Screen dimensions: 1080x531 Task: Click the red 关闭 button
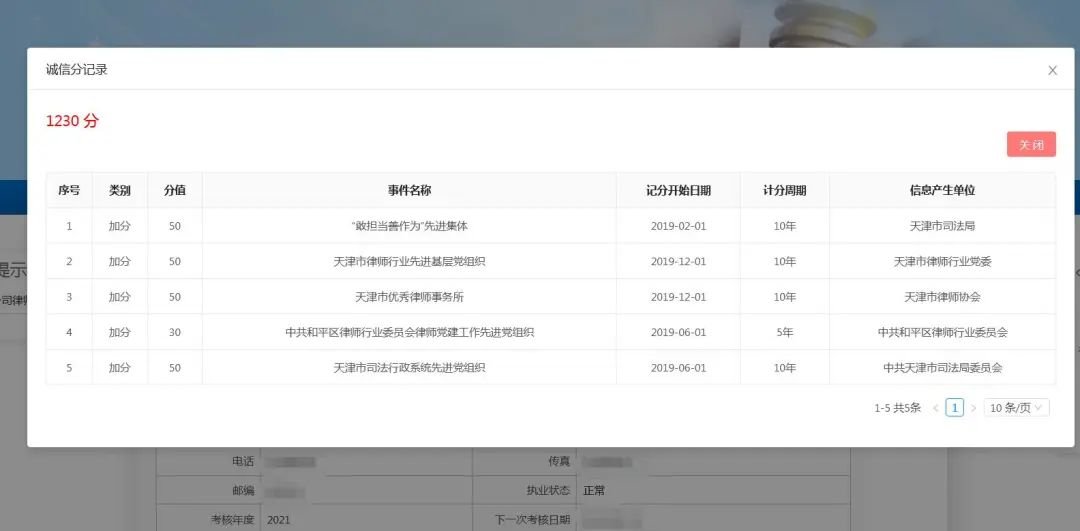click(x=1031, y=145)
